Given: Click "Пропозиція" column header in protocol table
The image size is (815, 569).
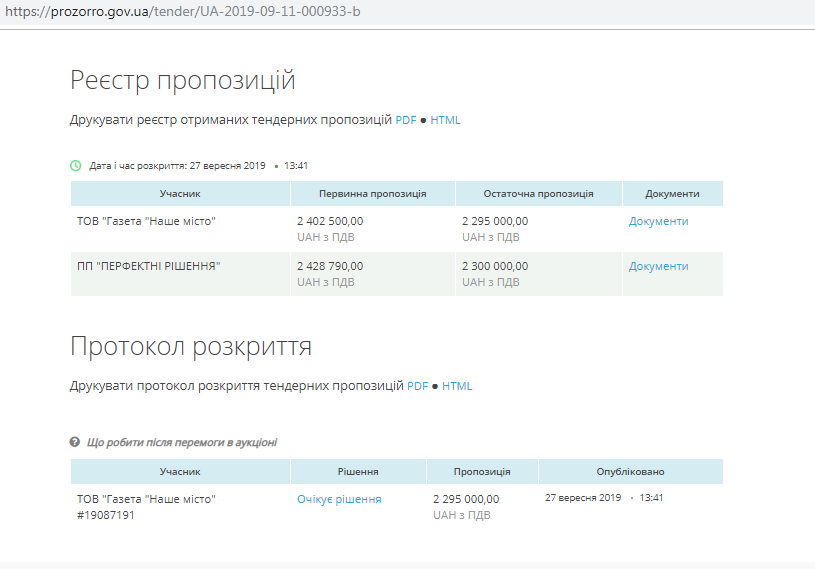Looking at the screenshot, I should click(482, 472).
